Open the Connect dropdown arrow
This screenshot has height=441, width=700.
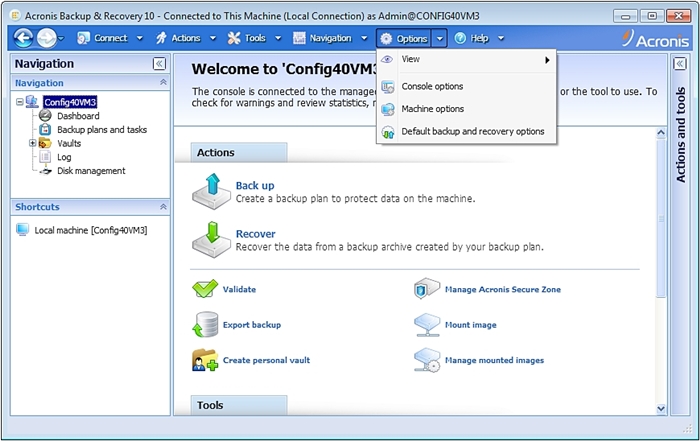[x=140, y=38]
